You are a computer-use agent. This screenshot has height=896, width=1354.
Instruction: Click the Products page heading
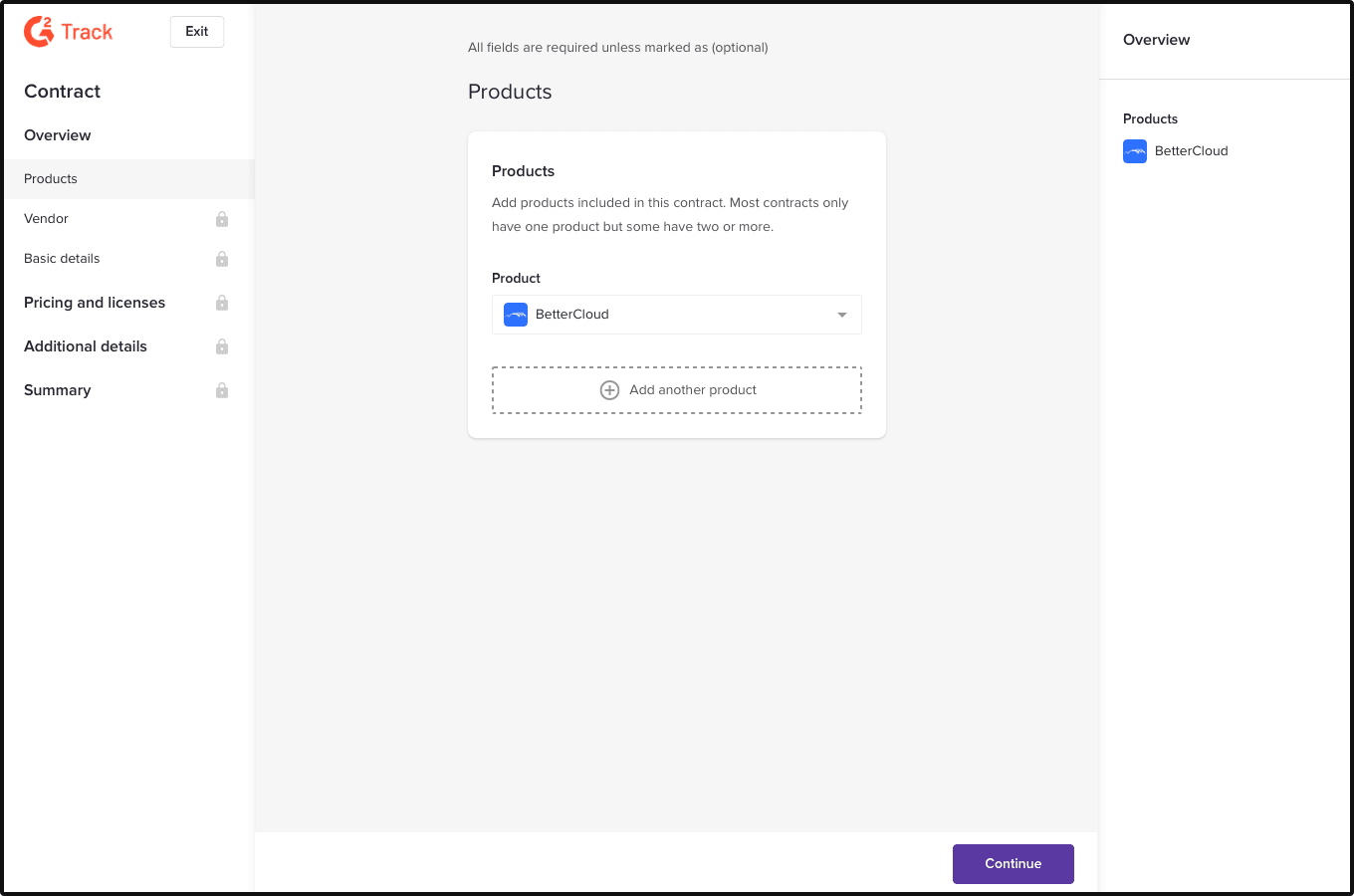[x=510, y=92]
